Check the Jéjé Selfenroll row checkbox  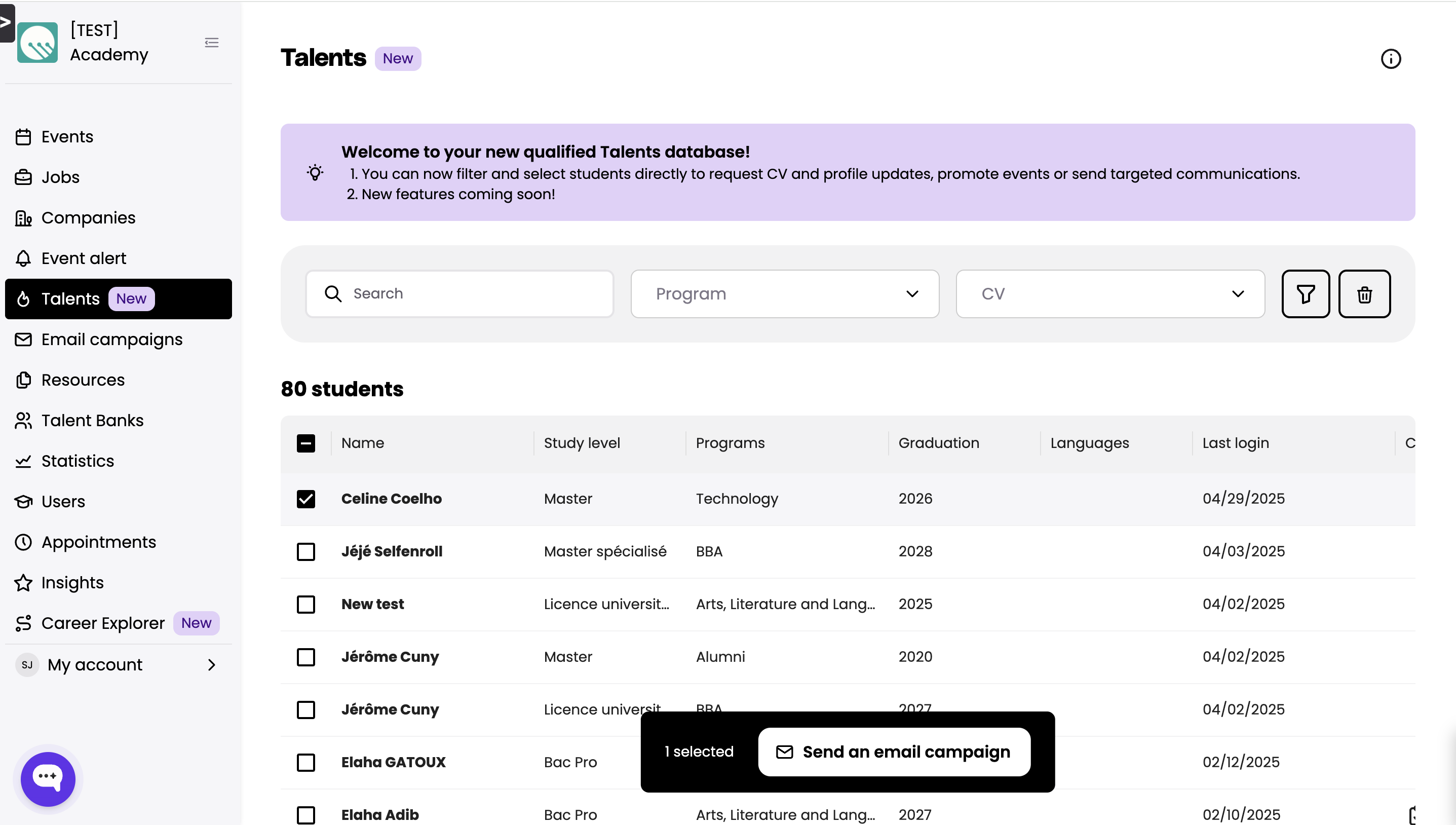click(306, 551)
